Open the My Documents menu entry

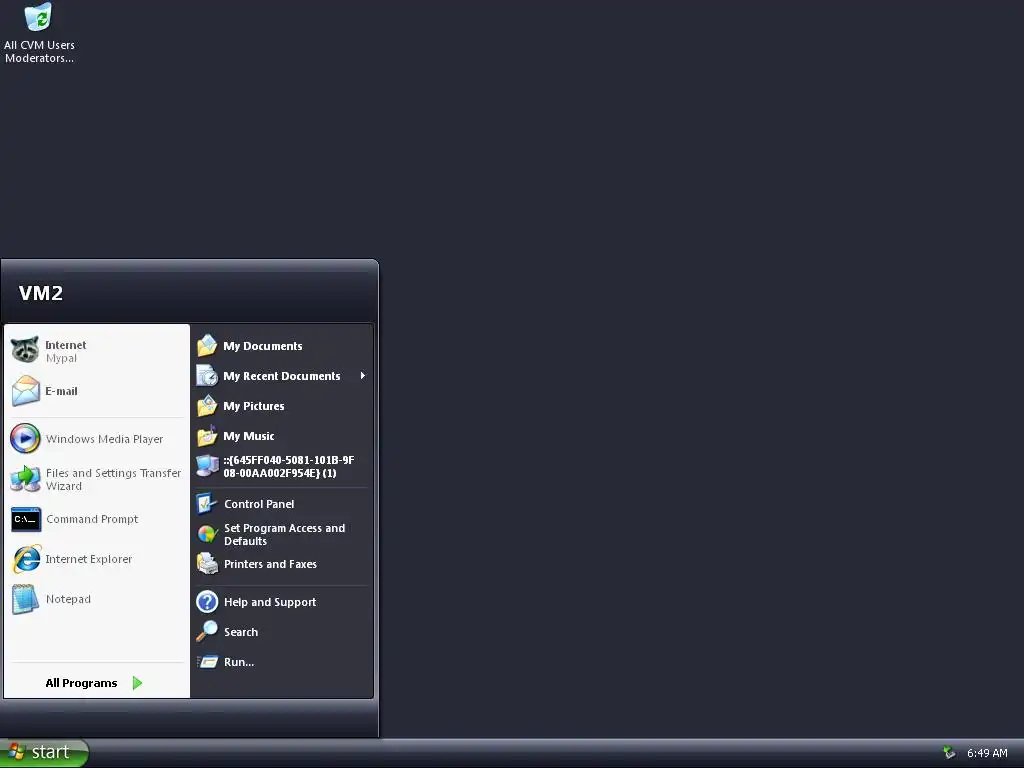[x=283, y=345]
